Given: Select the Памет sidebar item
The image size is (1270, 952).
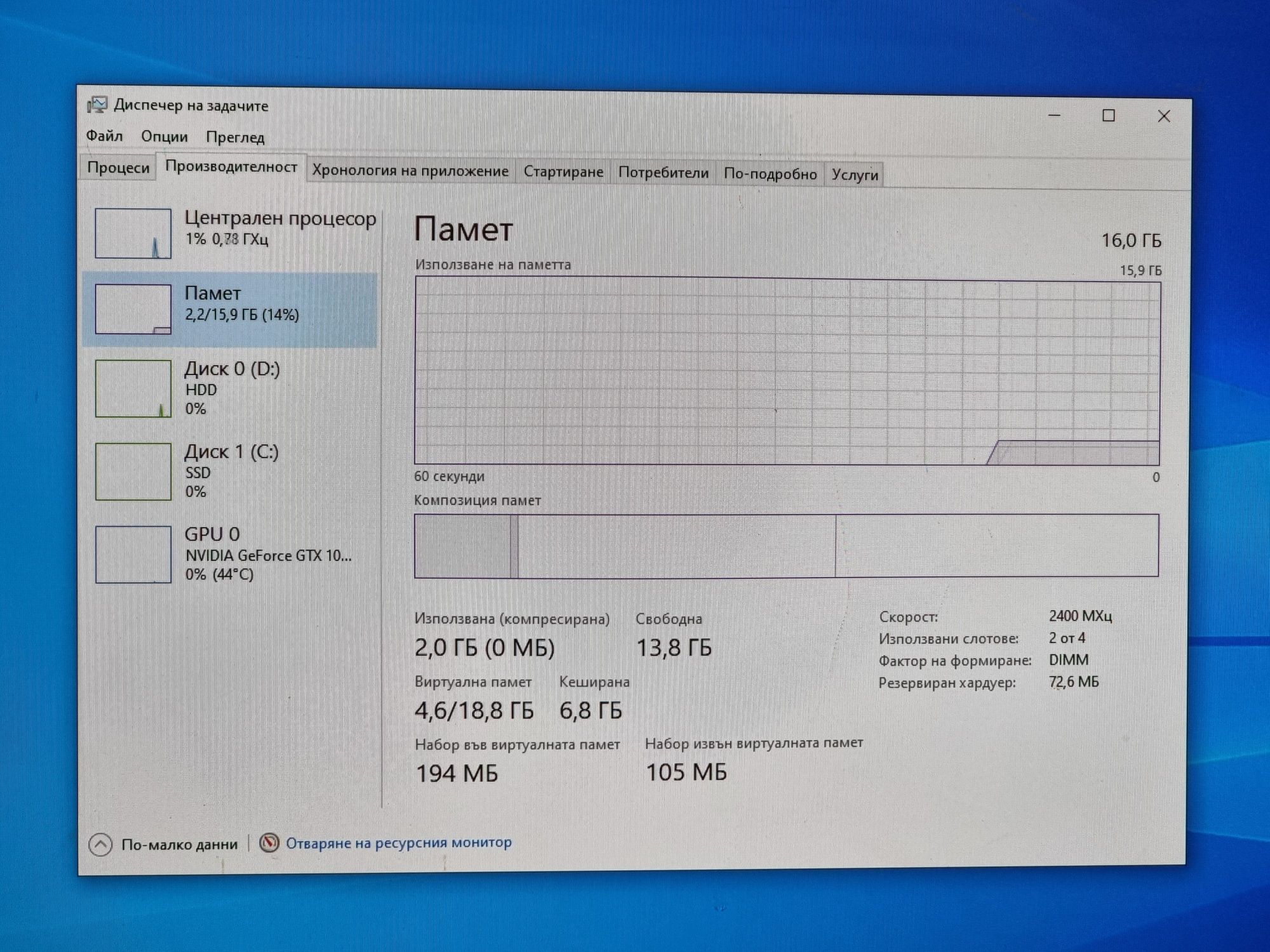Looking at the screenshot, I should click(x=230, y=309).
